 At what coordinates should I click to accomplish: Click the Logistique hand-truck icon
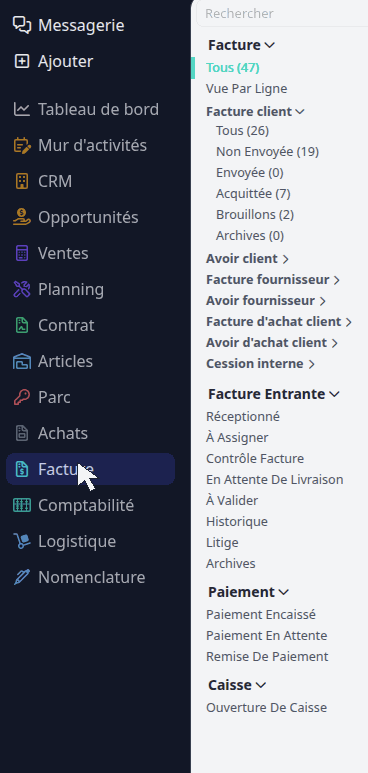[22, 541]
